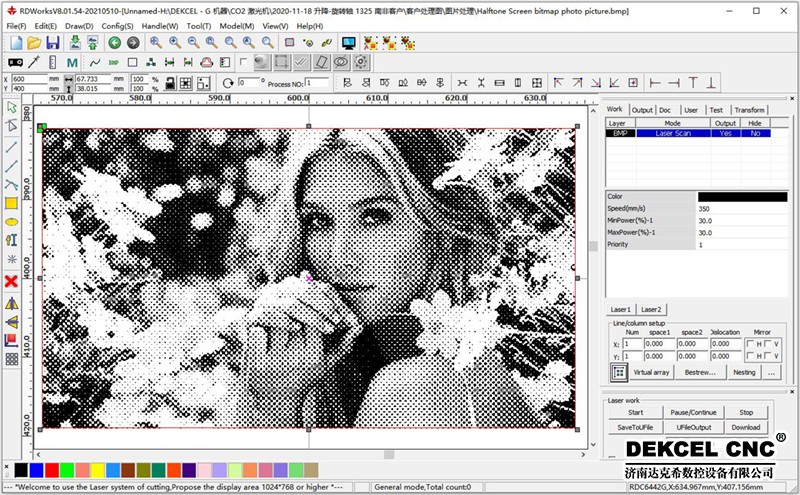
Task: Enable Mirror H checkbox in the X row
Action: (751, 344)
